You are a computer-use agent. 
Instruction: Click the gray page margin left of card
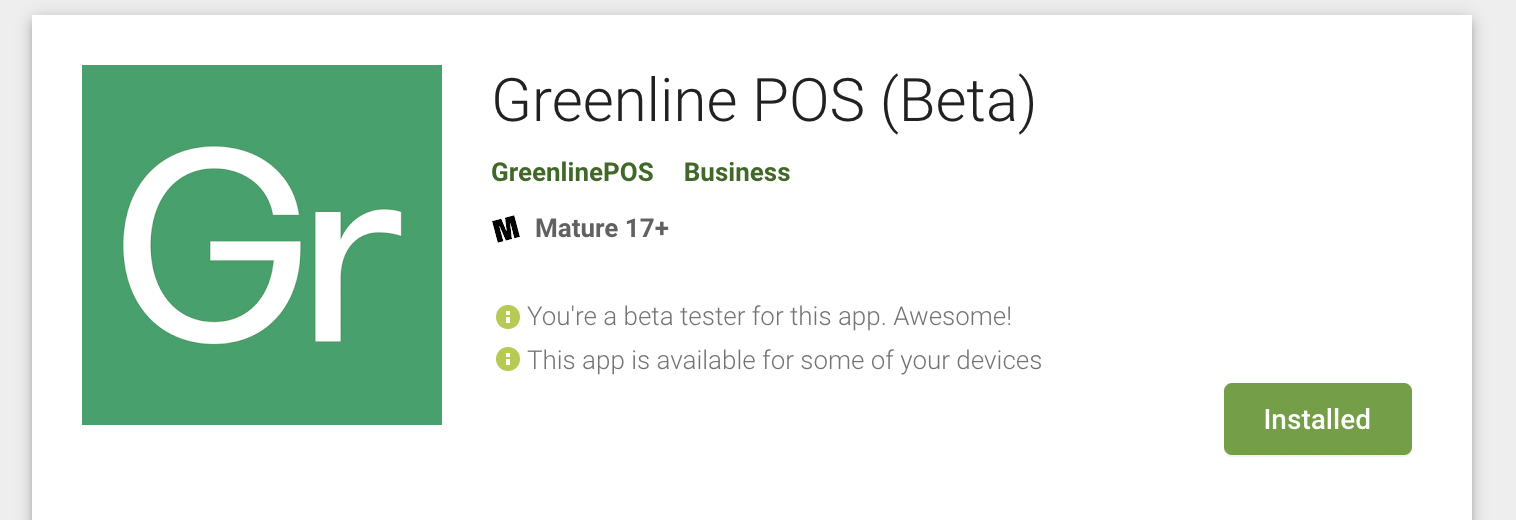point(15,260)
